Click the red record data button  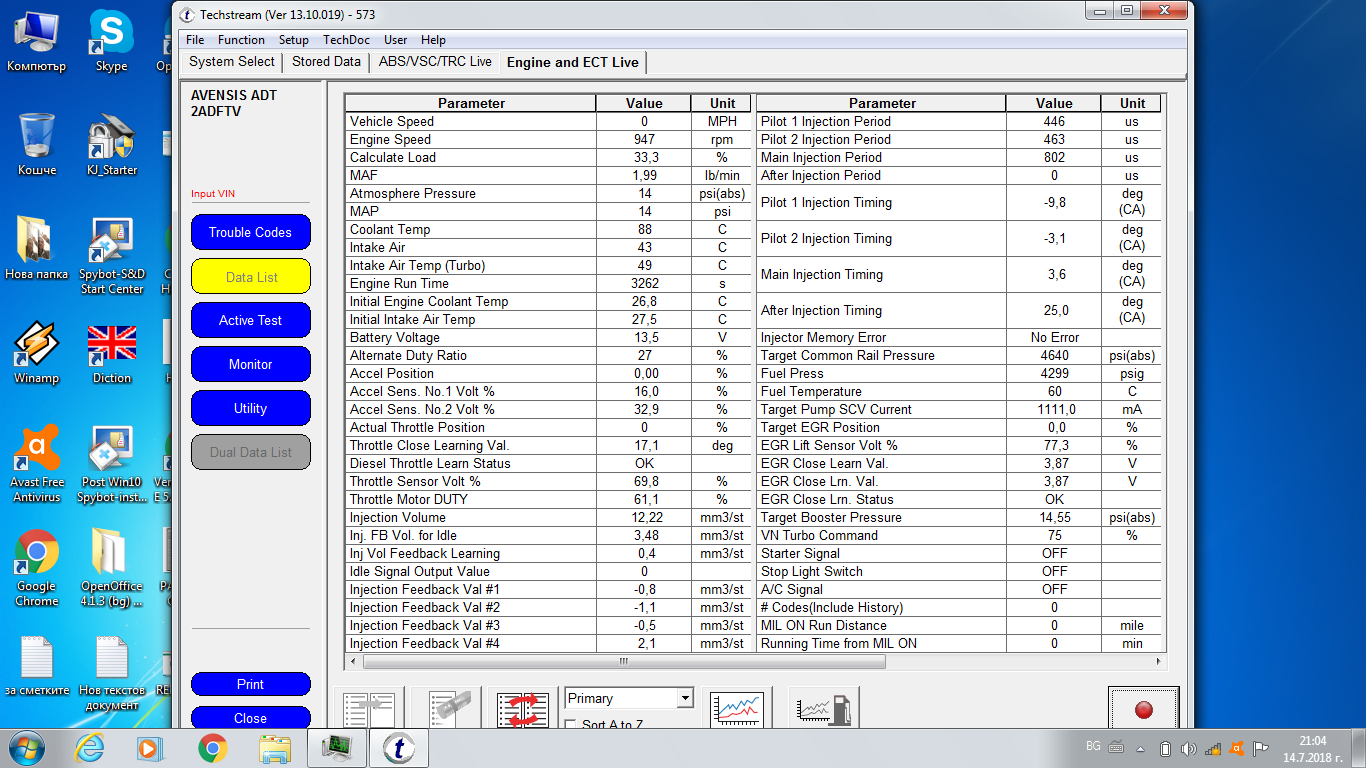point(1143,708)
